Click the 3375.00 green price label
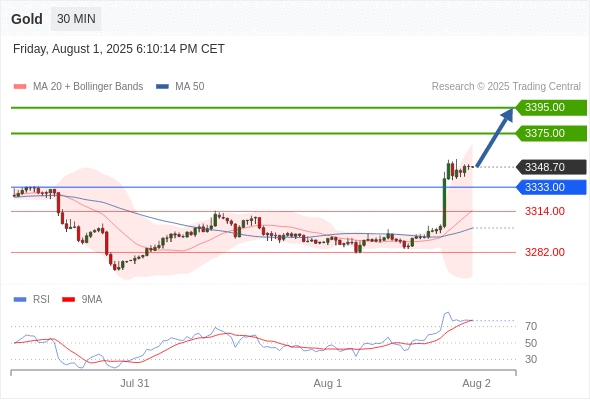Screen dimensions: 590x400 click(x=551, y=134)
